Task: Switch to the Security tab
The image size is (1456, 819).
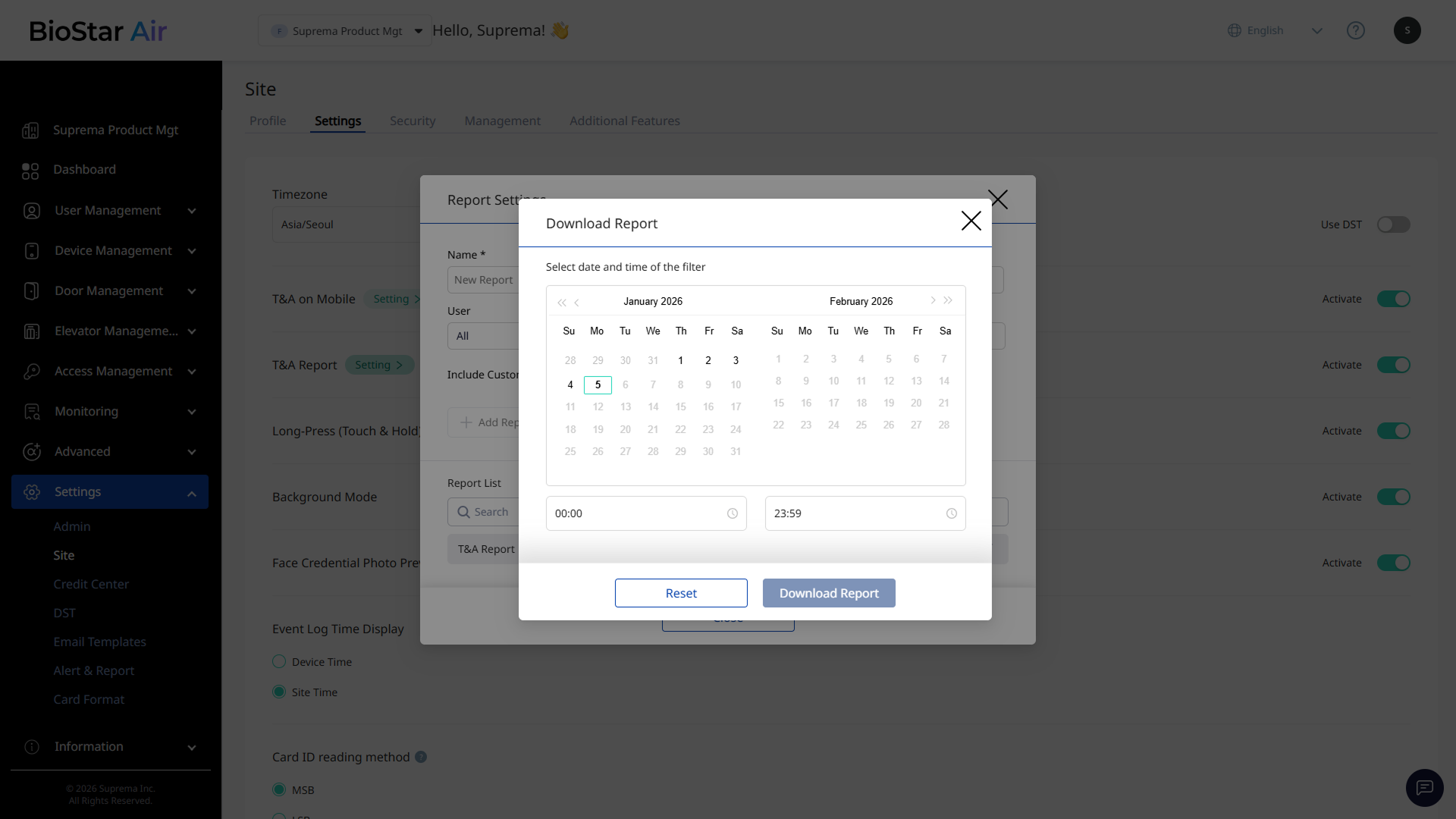Action: (413, 121)
